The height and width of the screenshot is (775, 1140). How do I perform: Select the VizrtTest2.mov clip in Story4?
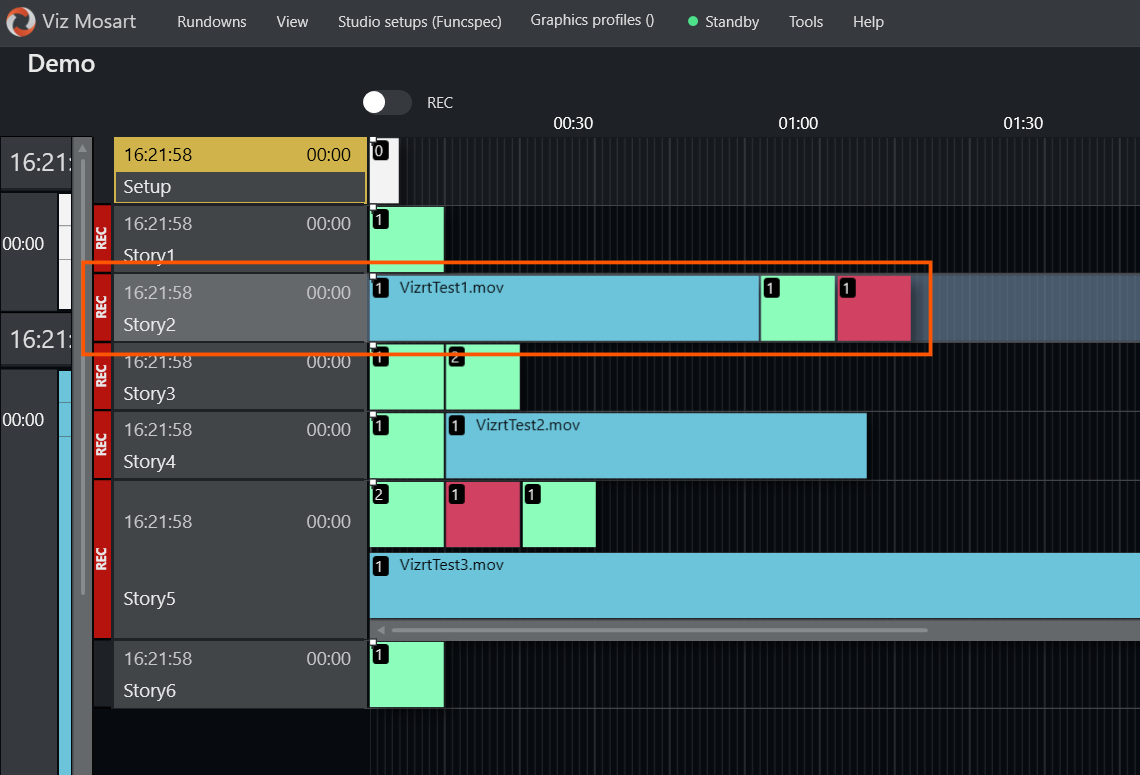pyautogui.click(x=656, y=445)
